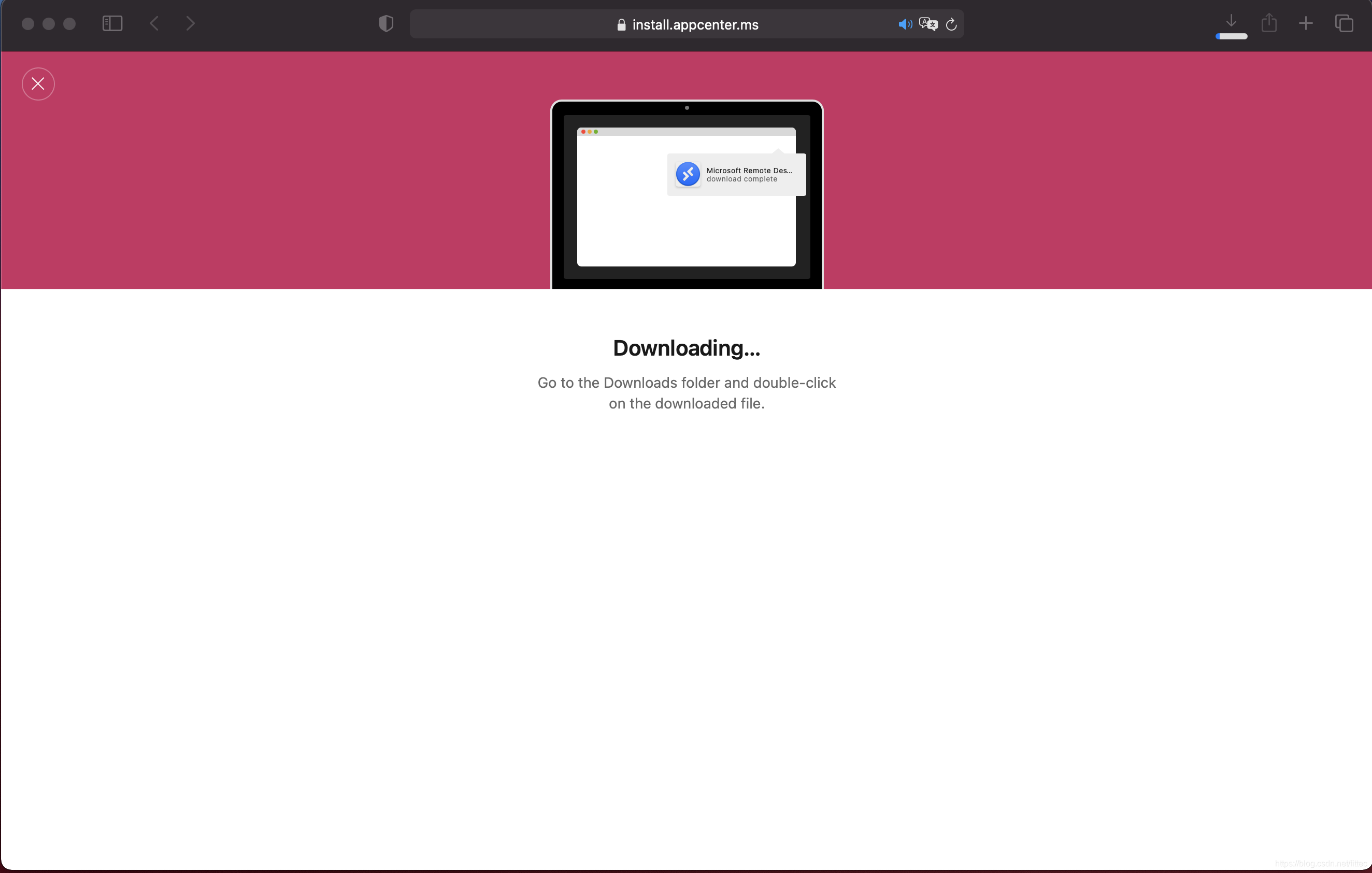Mute the tab audio speaker icon
Screen dimensions: 1372x873
click(905, 24)
